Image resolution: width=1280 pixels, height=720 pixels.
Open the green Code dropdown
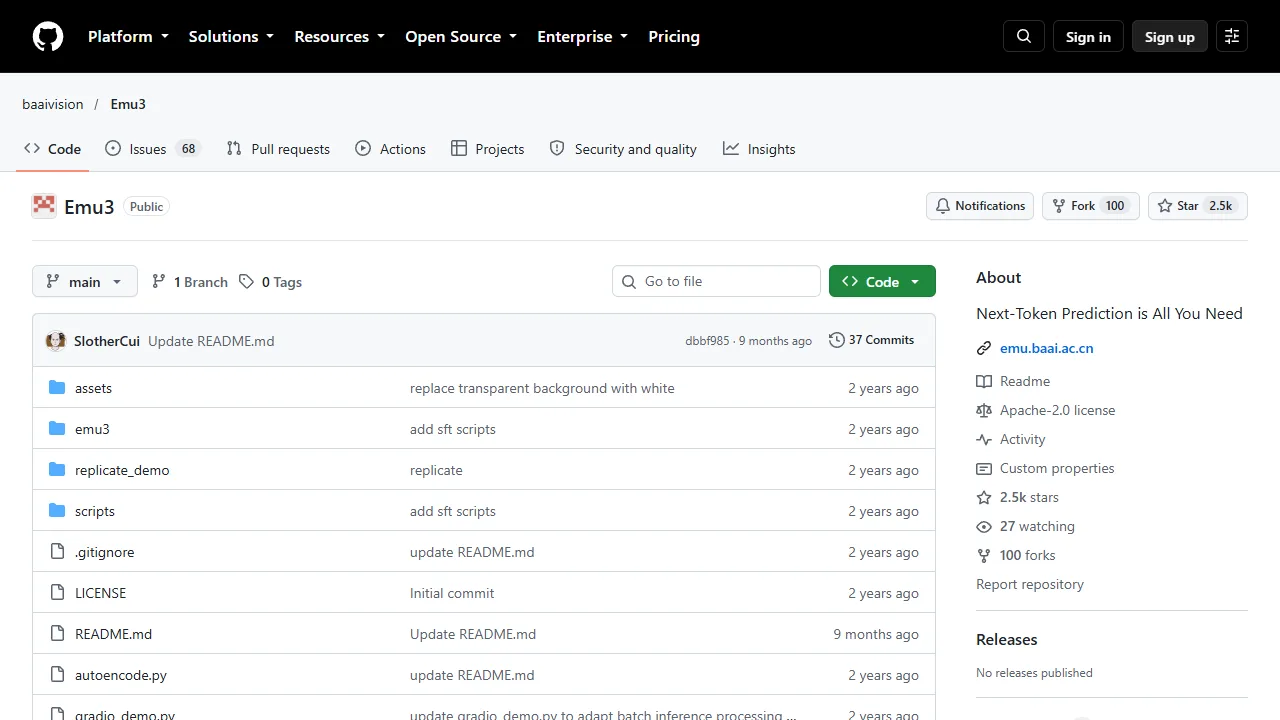click(x=882, y=282)
